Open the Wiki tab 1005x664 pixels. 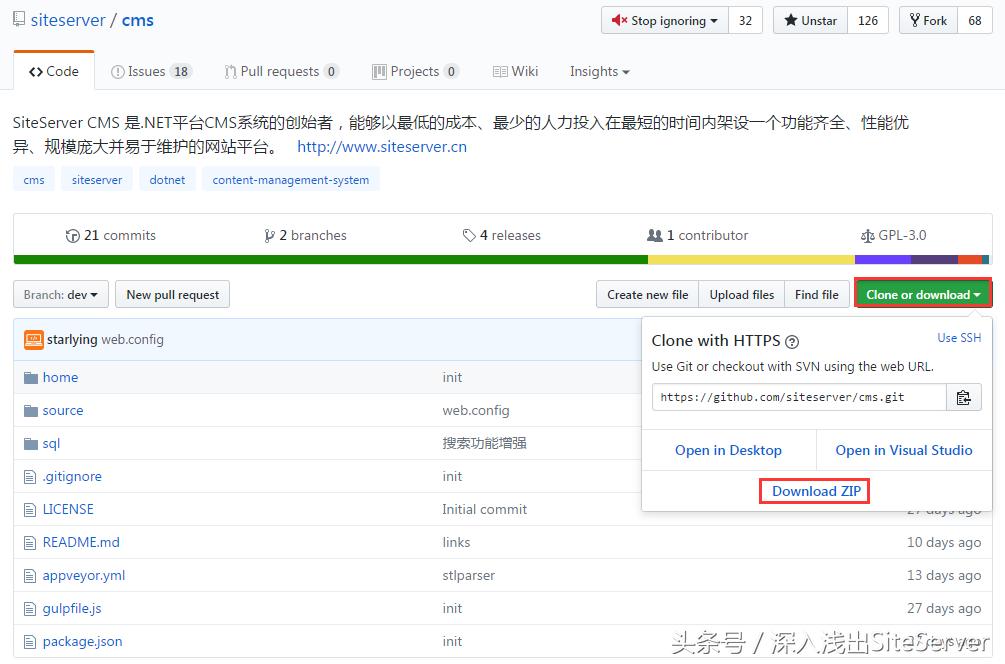(x=516, y=71)
